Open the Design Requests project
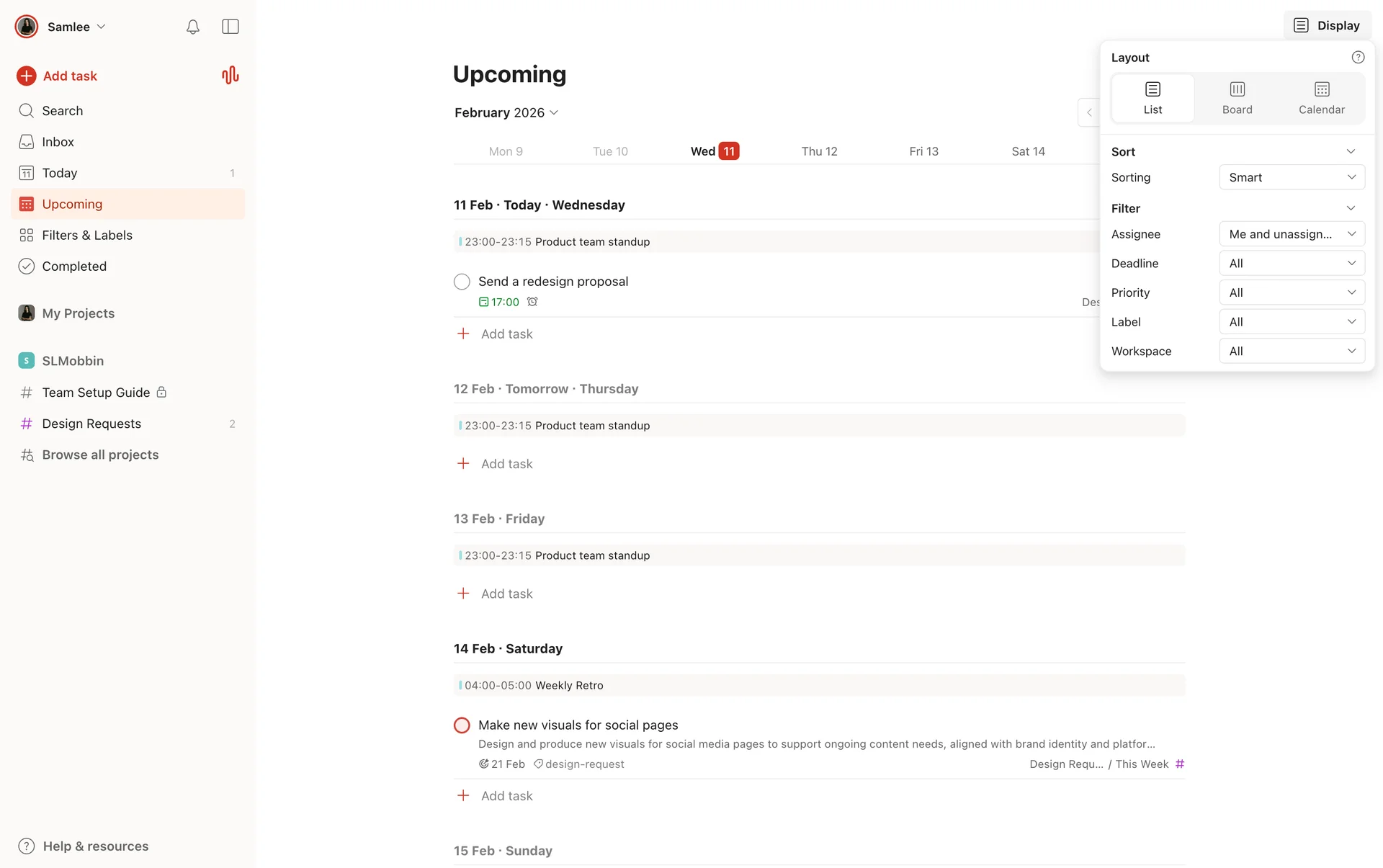The height and width of the screenshot is (868, 1383). pos(91,424)
